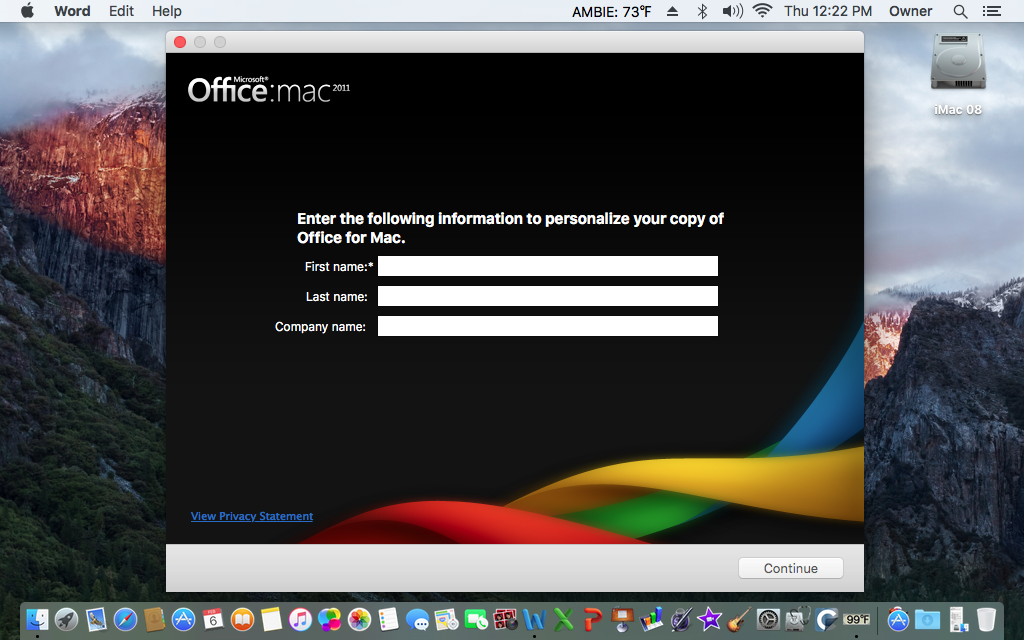Image resolution: width=1024 pixels, height=640 pixels.
Task: Open the Apple menu
Action: point(27,10)
